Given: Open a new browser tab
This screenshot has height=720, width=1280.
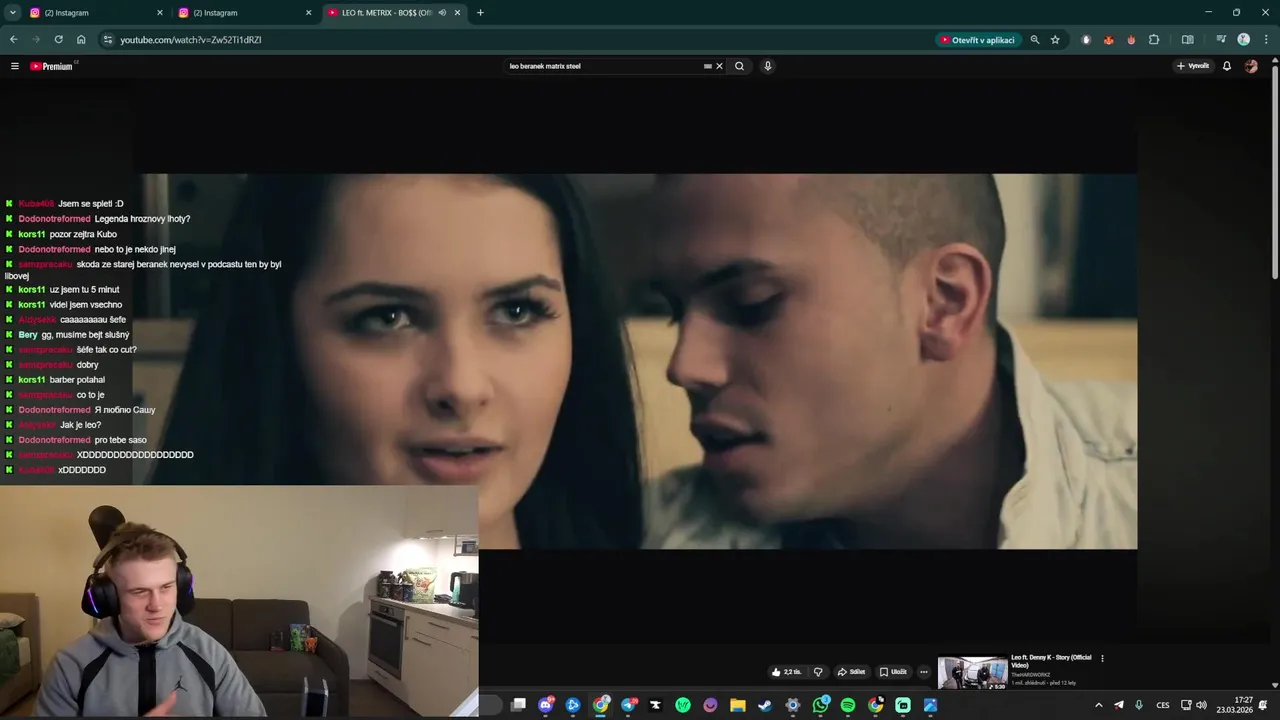Looking at the screenshot, I should pyautogui.click(x=480, y=13).
